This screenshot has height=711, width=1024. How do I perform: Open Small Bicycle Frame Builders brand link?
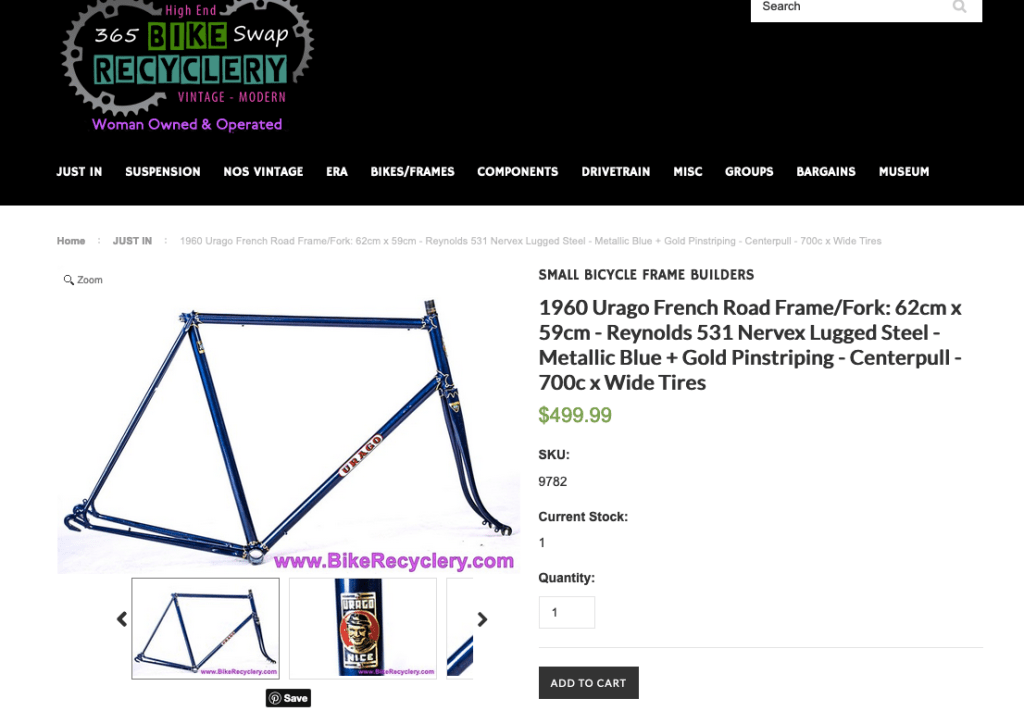click(646, 275)
